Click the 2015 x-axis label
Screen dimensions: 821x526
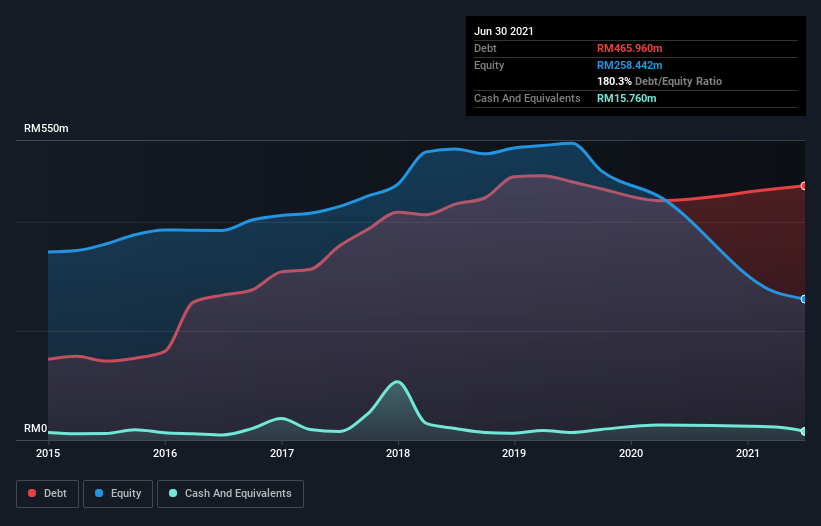click(48, 453)
